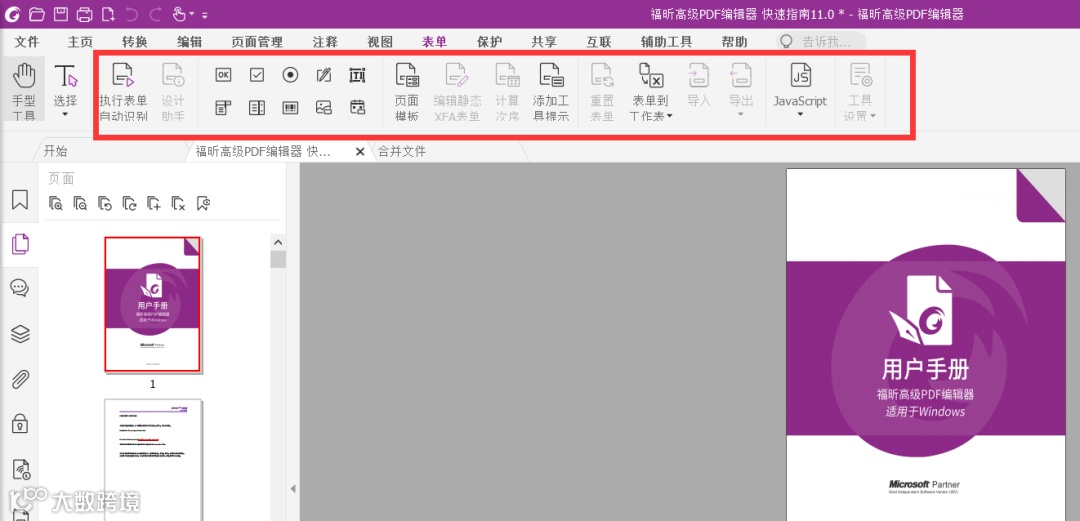Click the 添加工具提示 button
The width and height of the screenshot is (1080, 521).
[x=551, y=90]
